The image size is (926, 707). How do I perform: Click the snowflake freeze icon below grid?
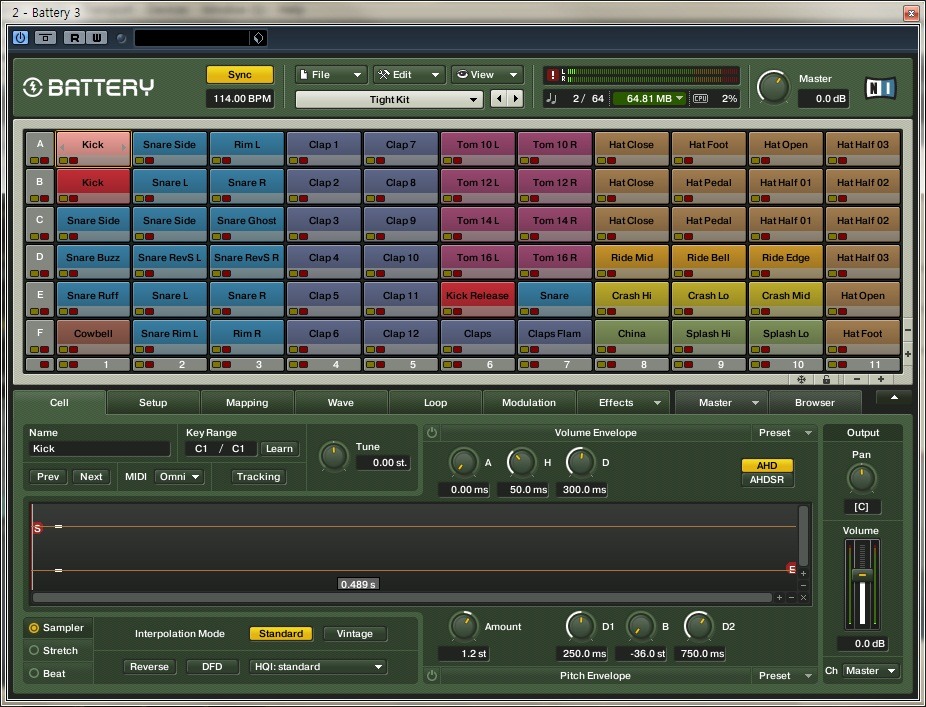[801, 379]
